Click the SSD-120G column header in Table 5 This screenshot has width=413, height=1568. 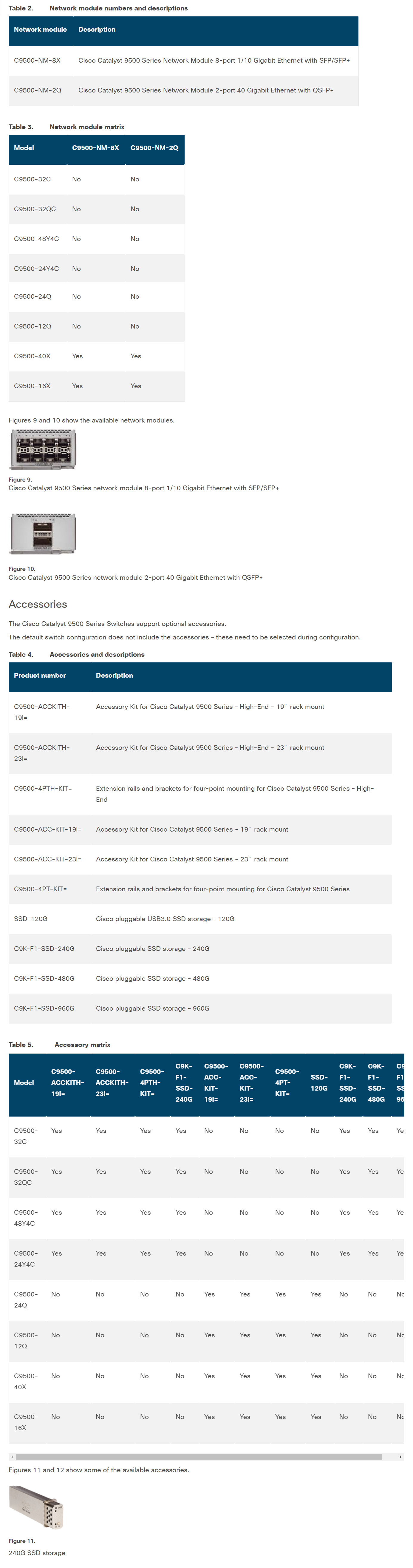pos(319,1082)
